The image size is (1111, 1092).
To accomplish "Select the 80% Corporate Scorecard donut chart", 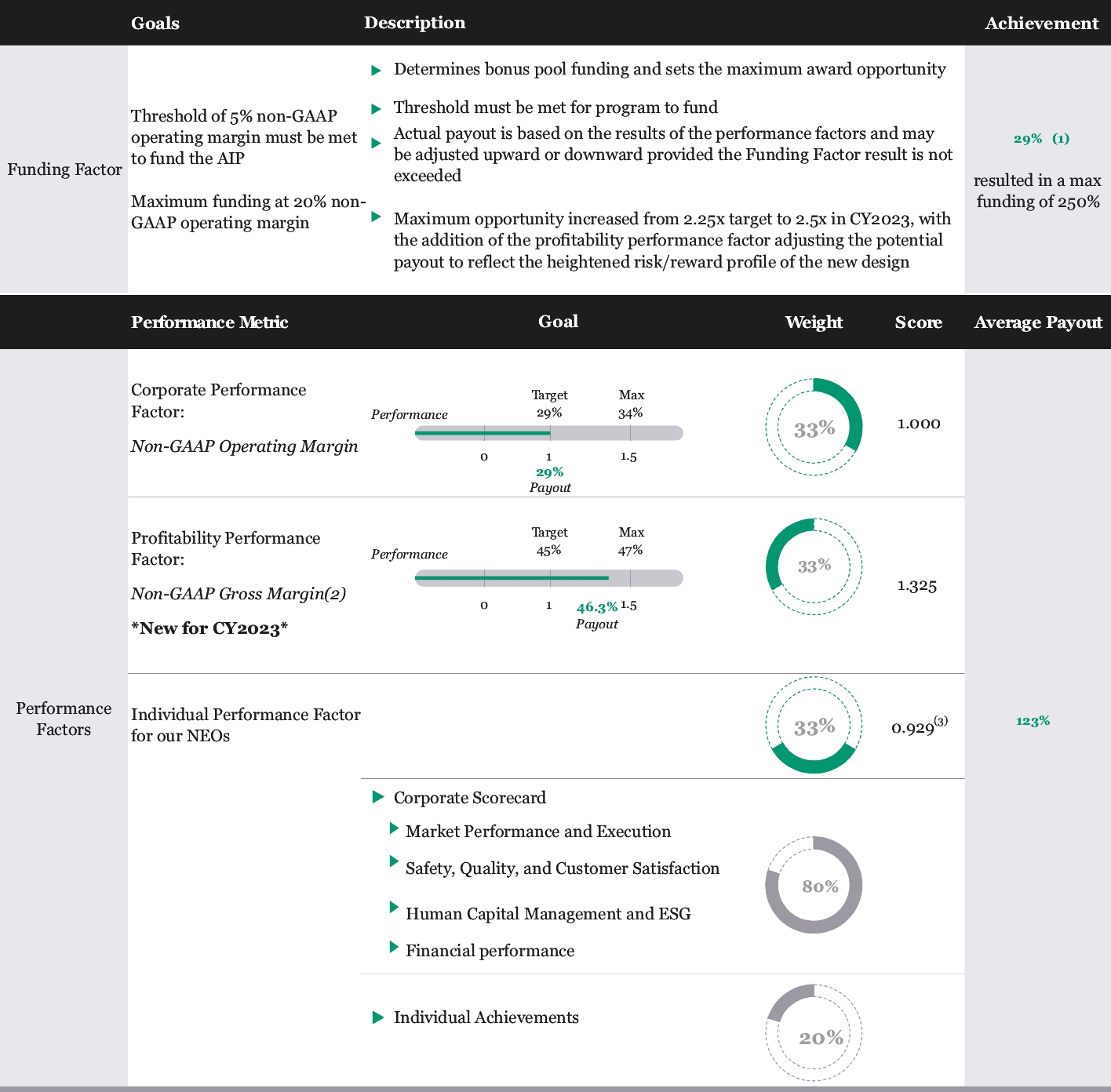I will point(814,885).
